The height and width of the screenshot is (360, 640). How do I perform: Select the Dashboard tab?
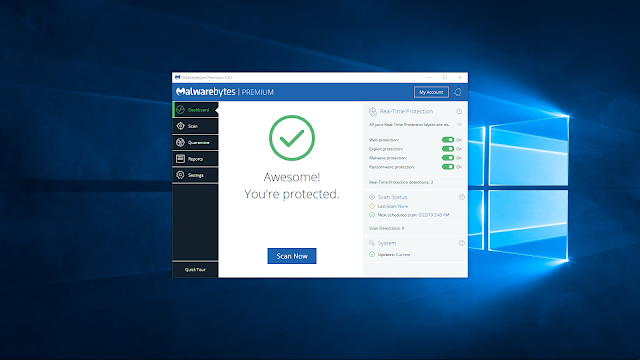click(x=195, y=110)
